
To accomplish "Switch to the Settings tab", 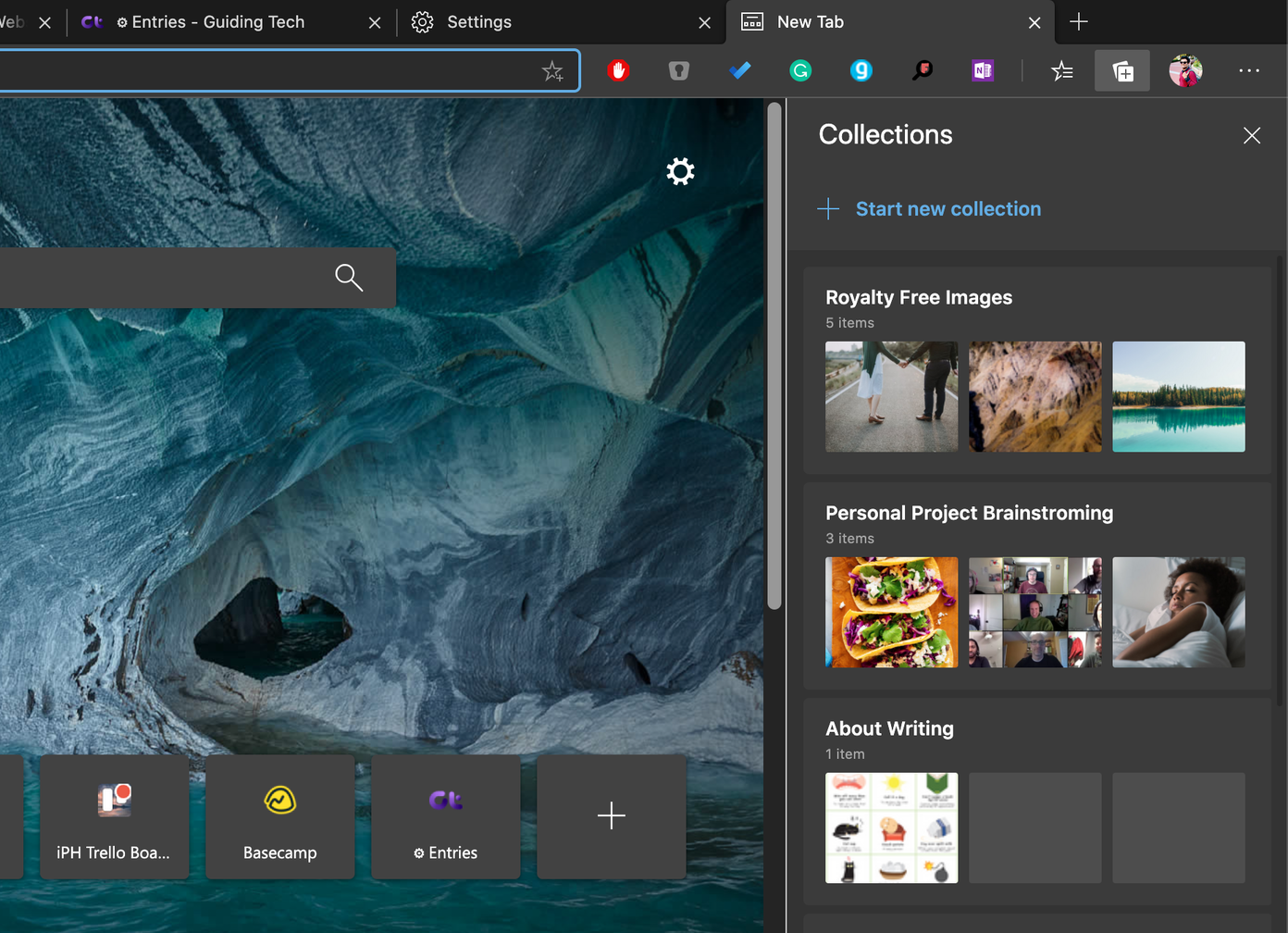I will point(481,21).
